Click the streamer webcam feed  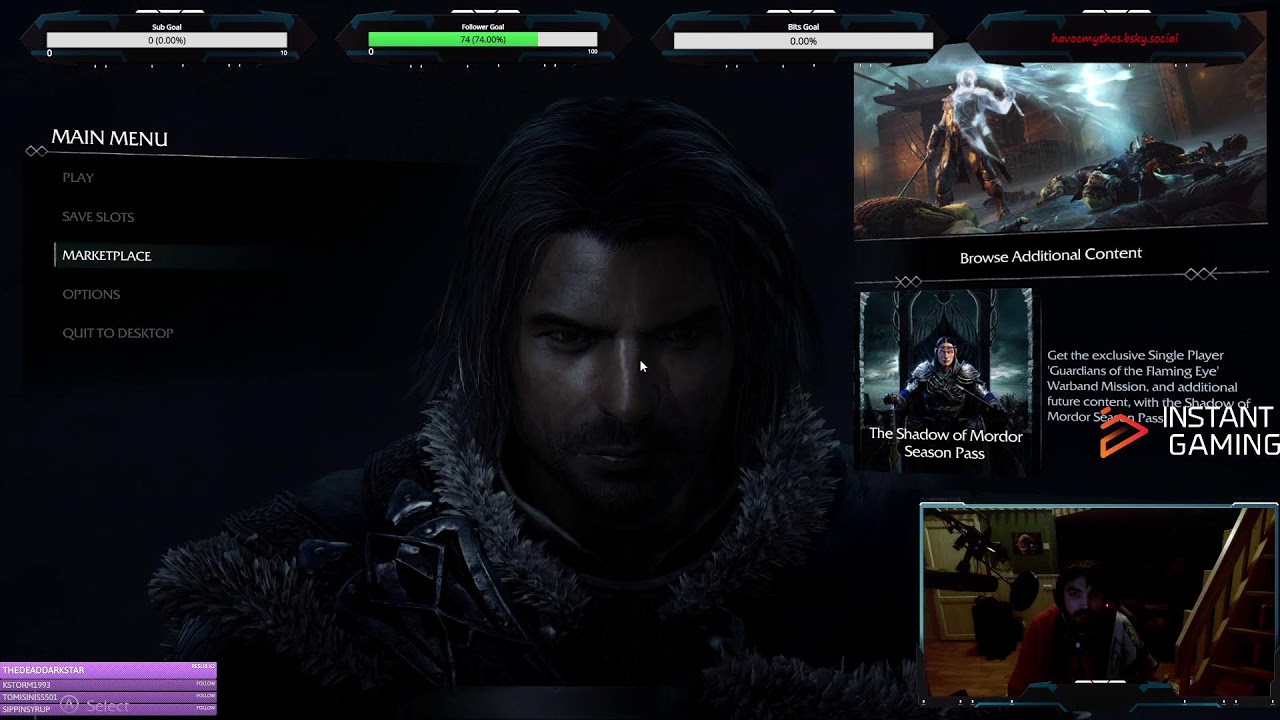tap(1098, 600)
